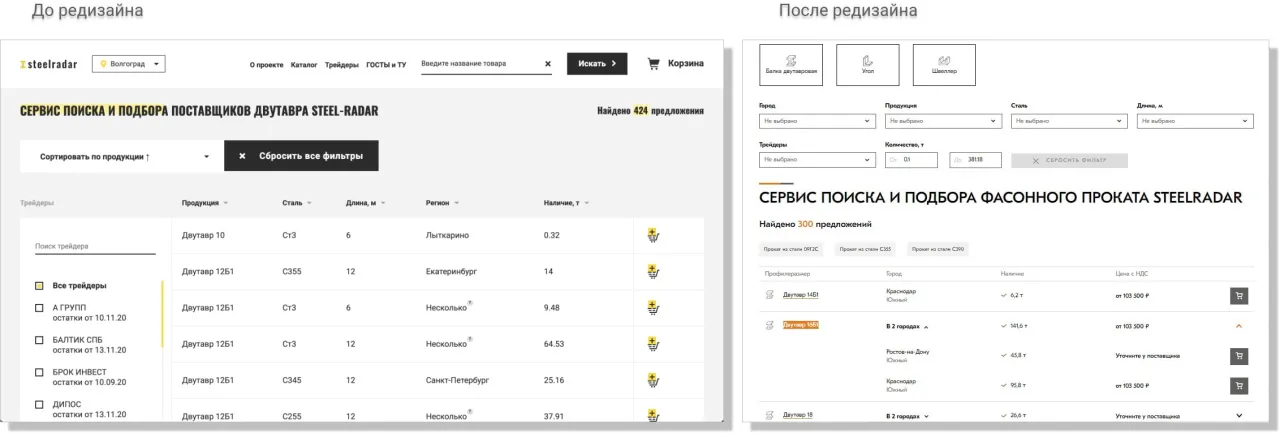The height and width of the screenshot is (433, 1280).
Task: Add Ростов-на-Дону offer to cart
Action: 1239,356
